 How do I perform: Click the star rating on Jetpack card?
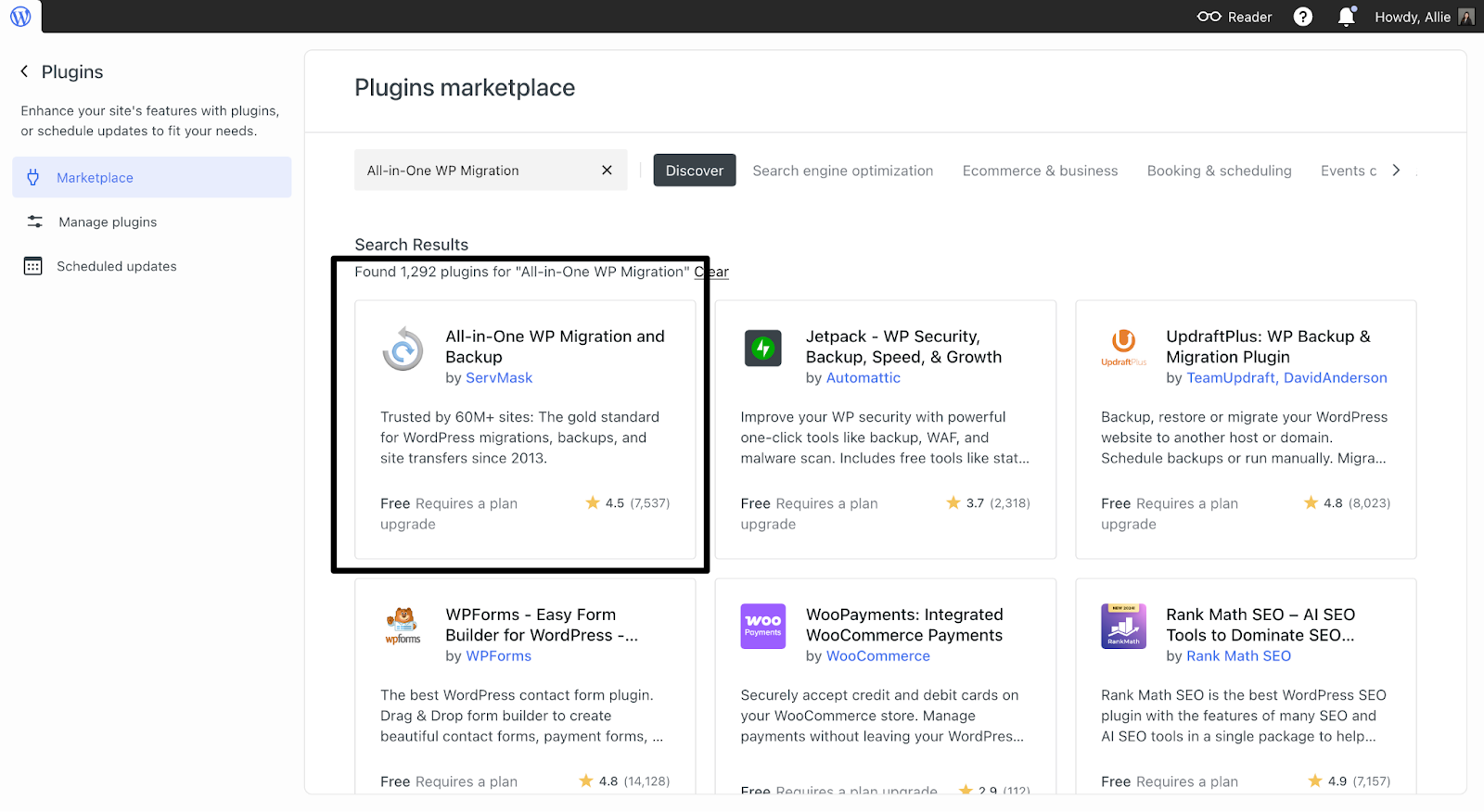pyautogui.click(x=988, y=503)
